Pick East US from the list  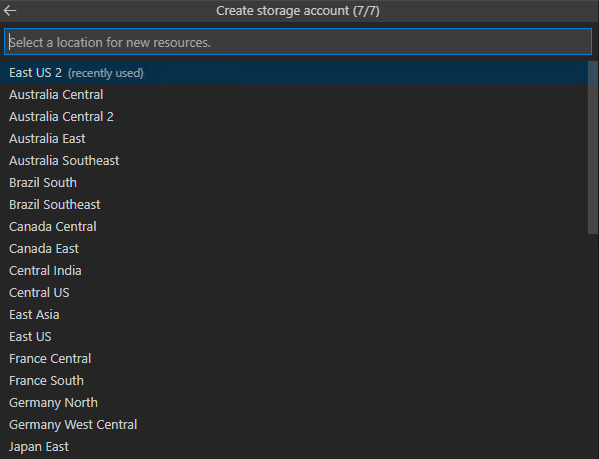[x=294, y=337]
